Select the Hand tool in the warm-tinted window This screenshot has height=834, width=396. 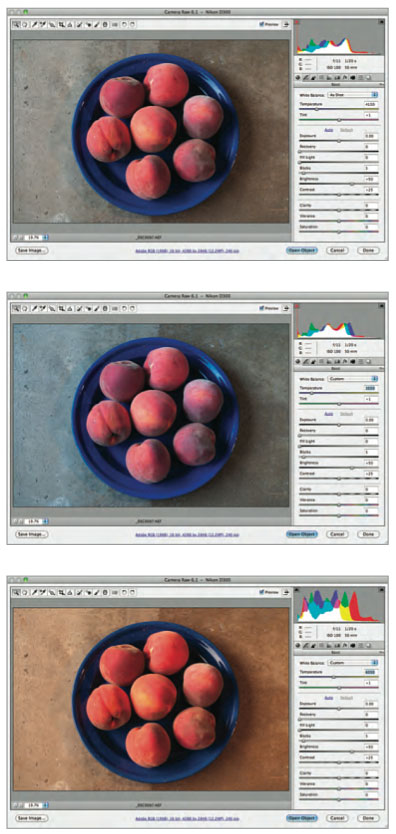pyautogui.click(x=24, y=593)
